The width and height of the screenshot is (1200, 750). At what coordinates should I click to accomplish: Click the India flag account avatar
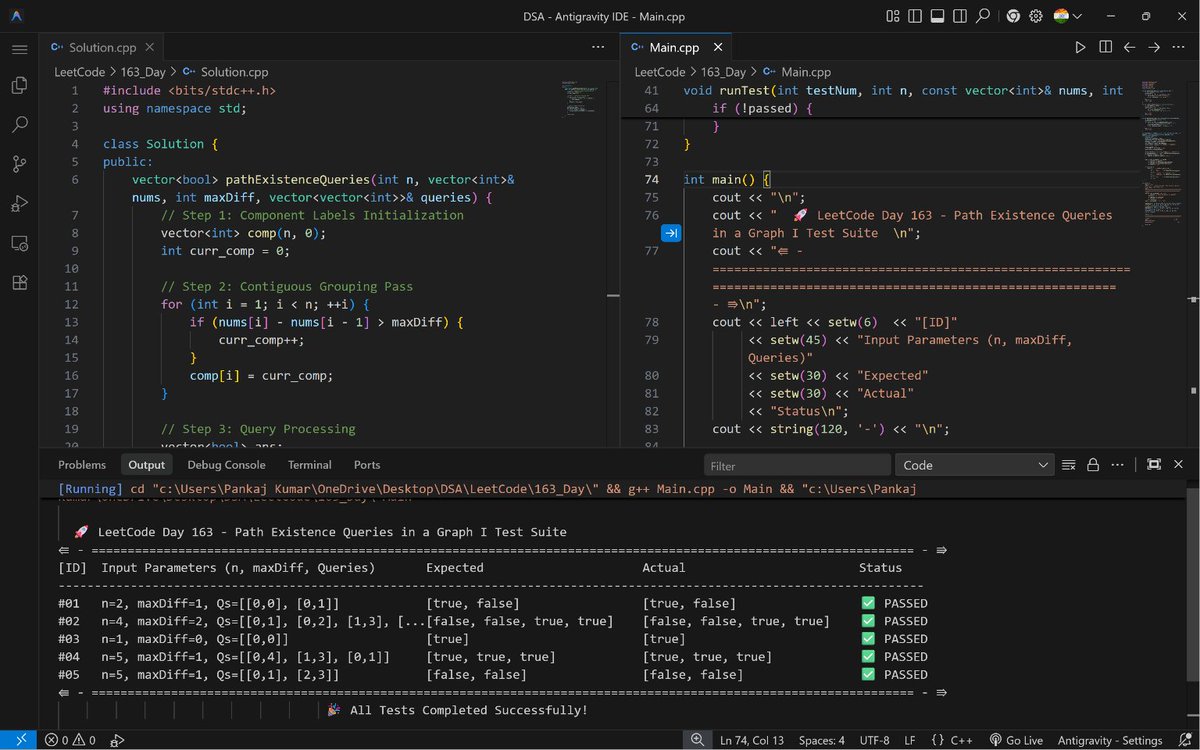coord(1061,16)
